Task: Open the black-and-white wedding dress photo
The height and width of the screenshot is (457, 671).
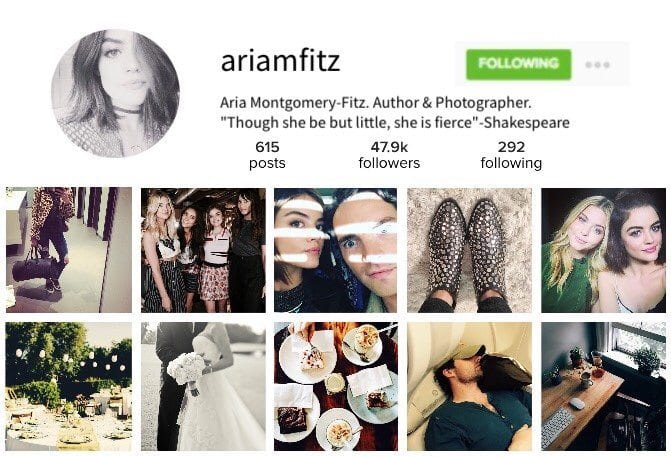Action: click(203, 386)
